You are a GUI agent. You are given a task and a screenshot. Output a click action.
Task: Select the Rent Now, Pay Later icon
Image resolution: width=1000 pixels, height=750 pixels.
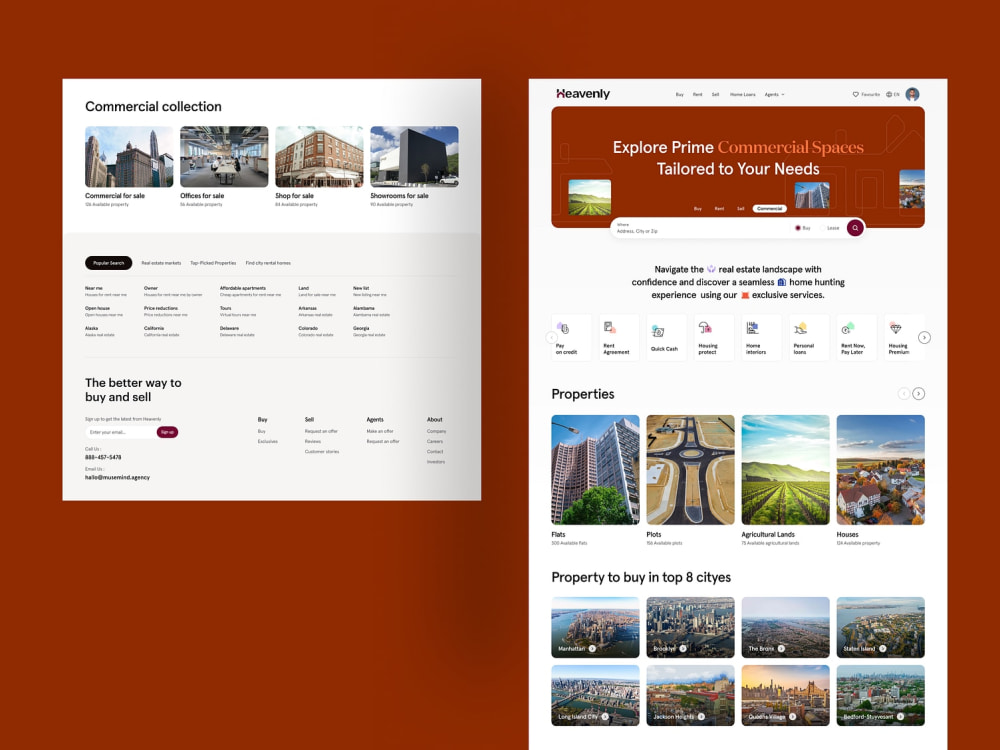(848, 328)
